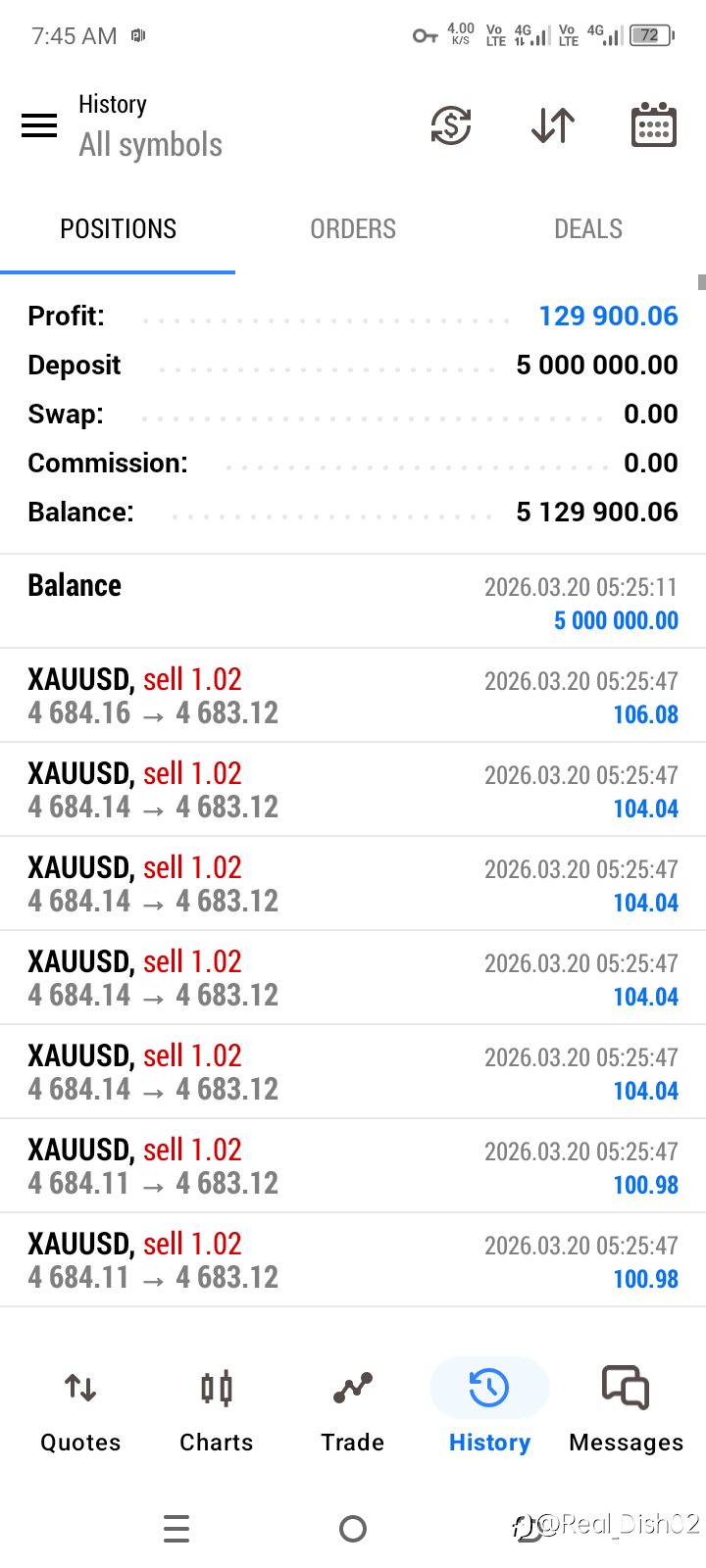The height and width of the screenshot is (1568, 706).
Task: Tap the Android home button
Action: (353, 1529)
